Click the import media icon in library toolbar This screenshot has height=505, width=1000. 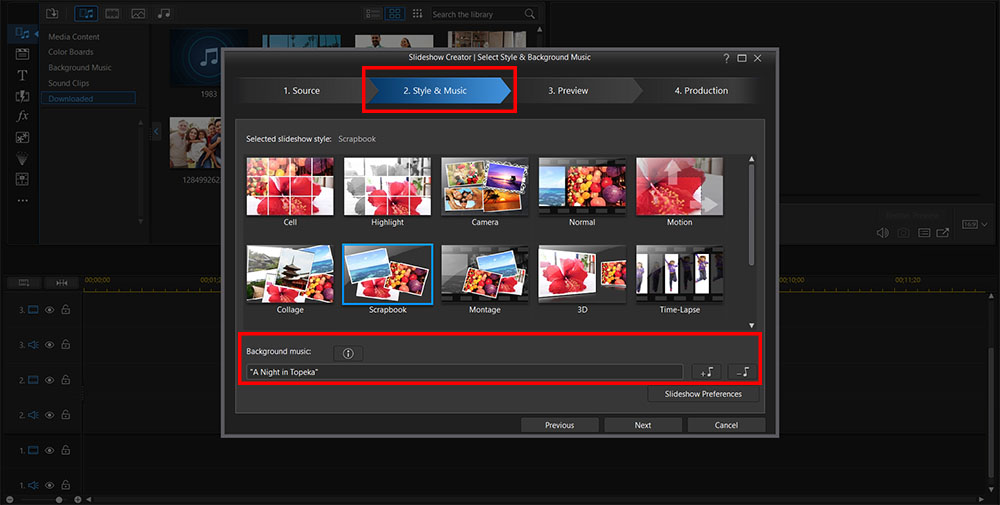point(52,13)
